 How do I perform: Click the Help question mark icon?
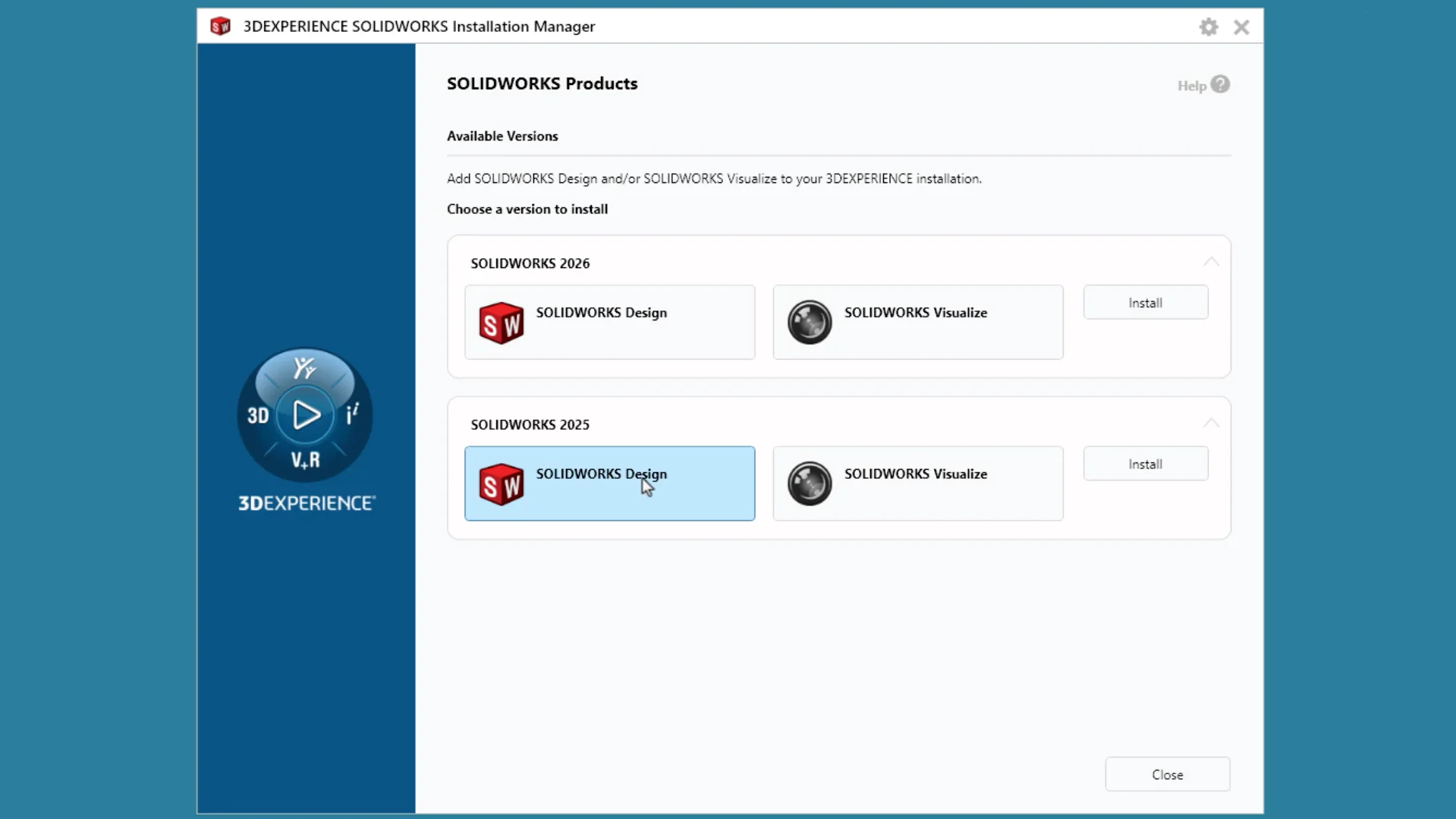click(1220, 84)
